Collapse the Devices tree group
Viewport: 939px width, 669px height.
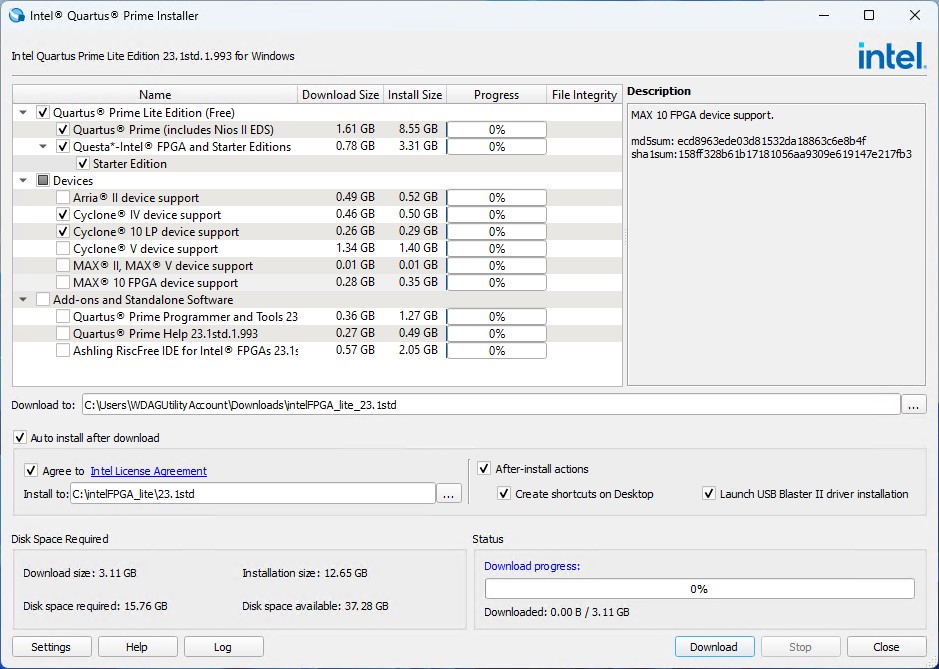tap(23, 180)
